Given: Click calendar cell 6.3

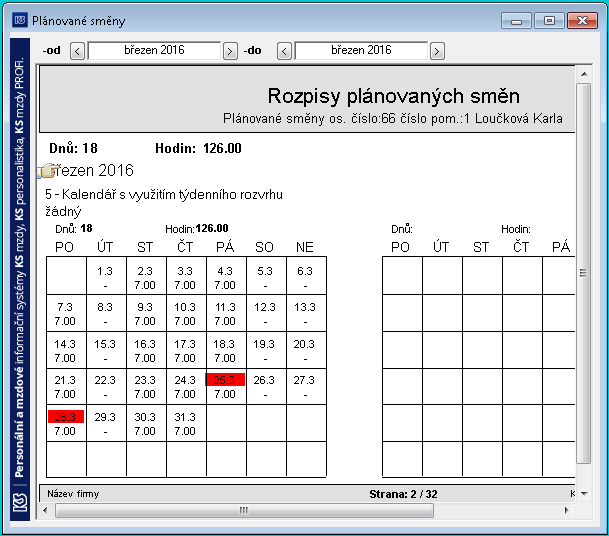Looking at the screenshot, I should [306, 276].
